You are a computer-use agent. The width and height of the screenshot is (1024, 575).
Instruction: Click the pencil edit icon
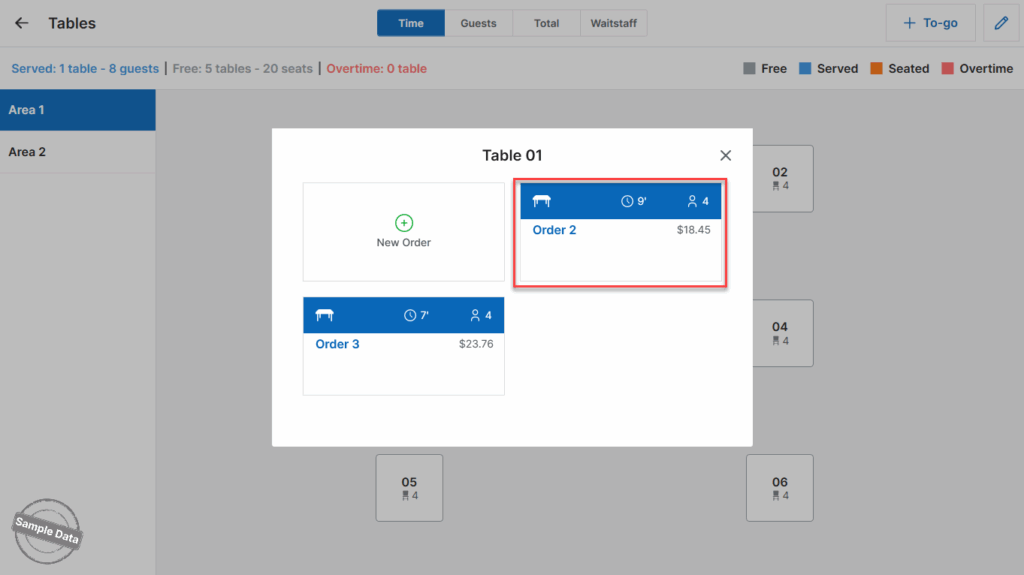tap(1001, 23)
